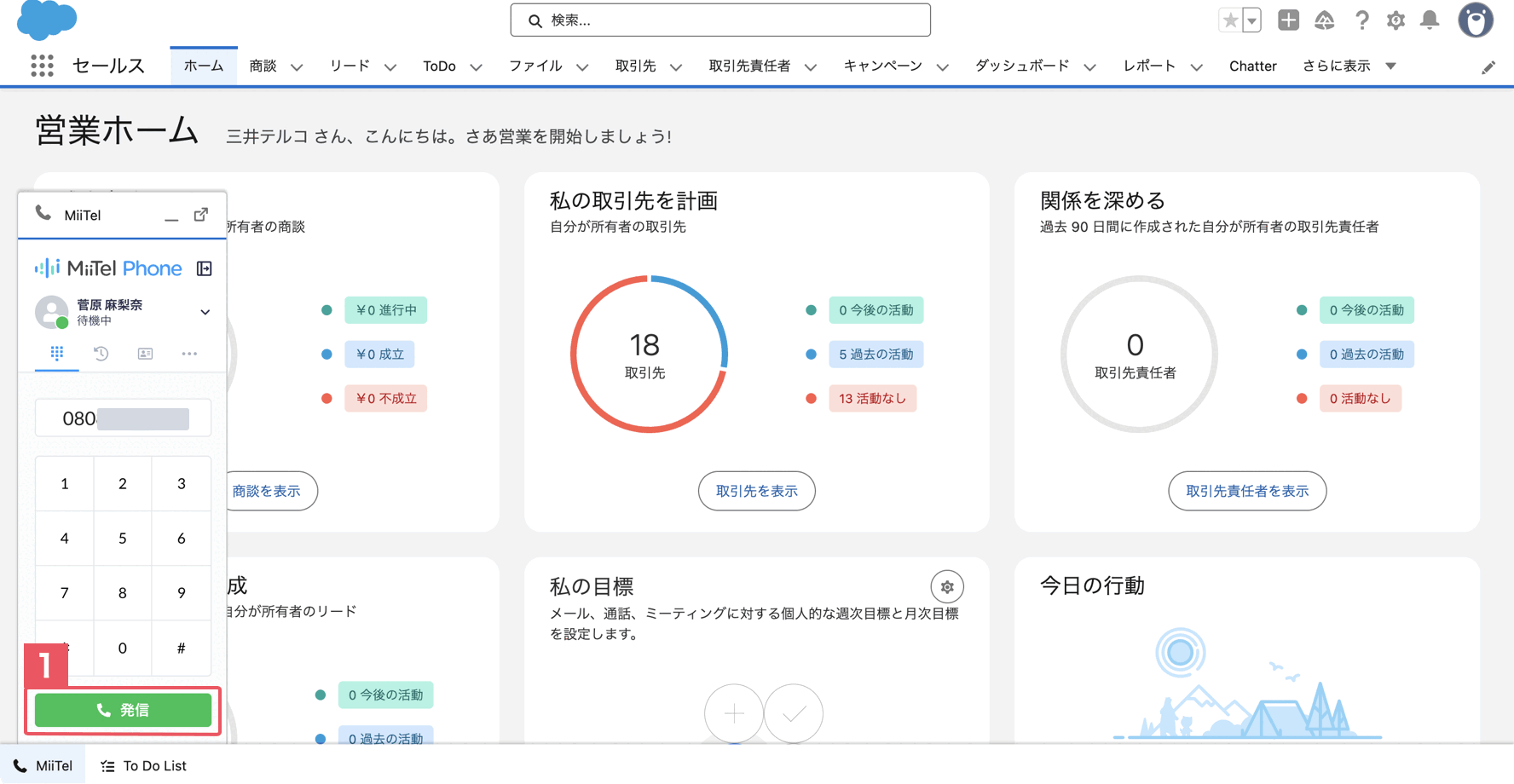Click the 5 過去の活動 badge
The width and height of the screenshot is (1514, 784).
[x=875, y=354]
